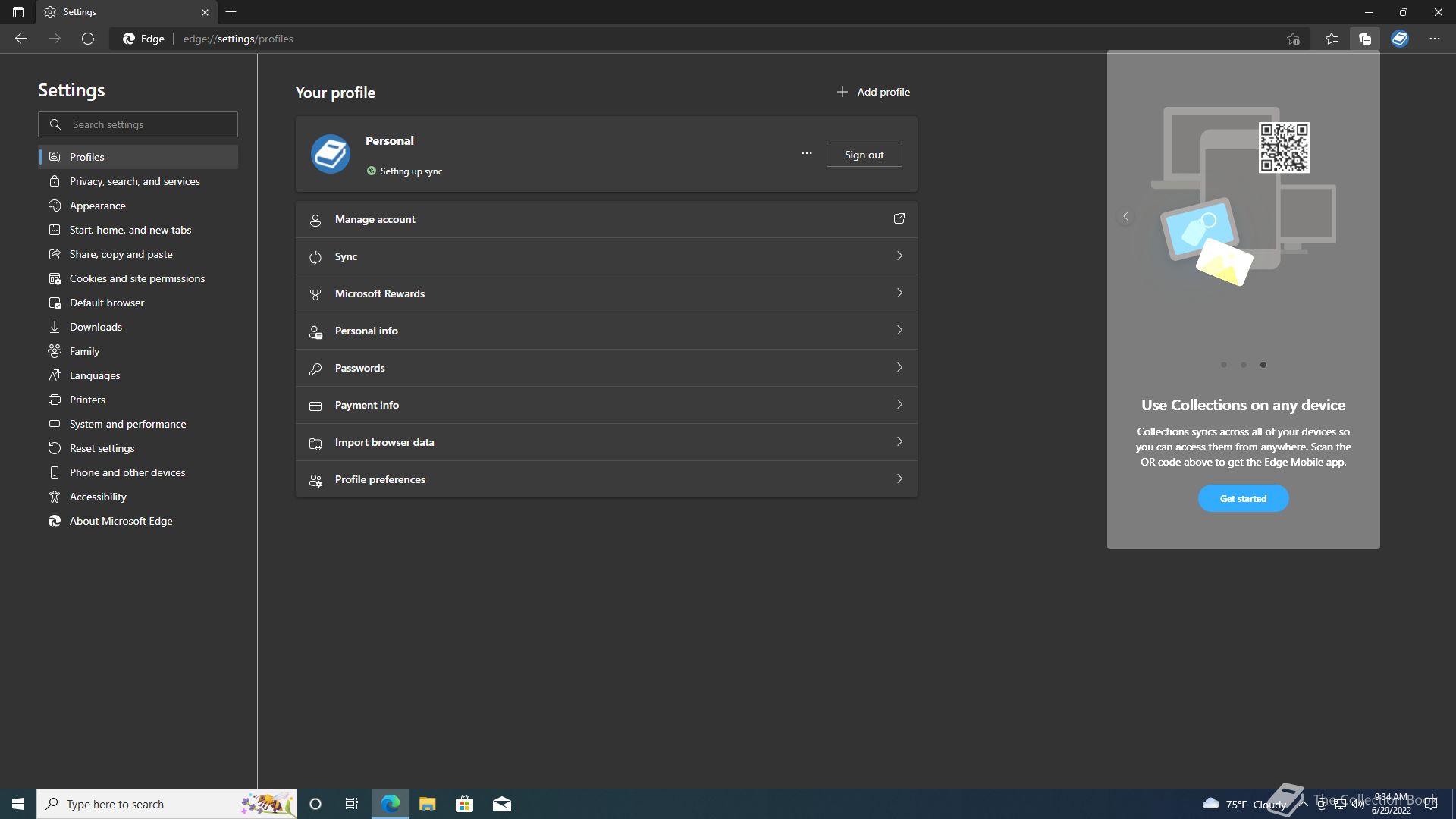Open the Favorites list icon
This screenshot has height=819, width=1456.
coord(1332,39)
